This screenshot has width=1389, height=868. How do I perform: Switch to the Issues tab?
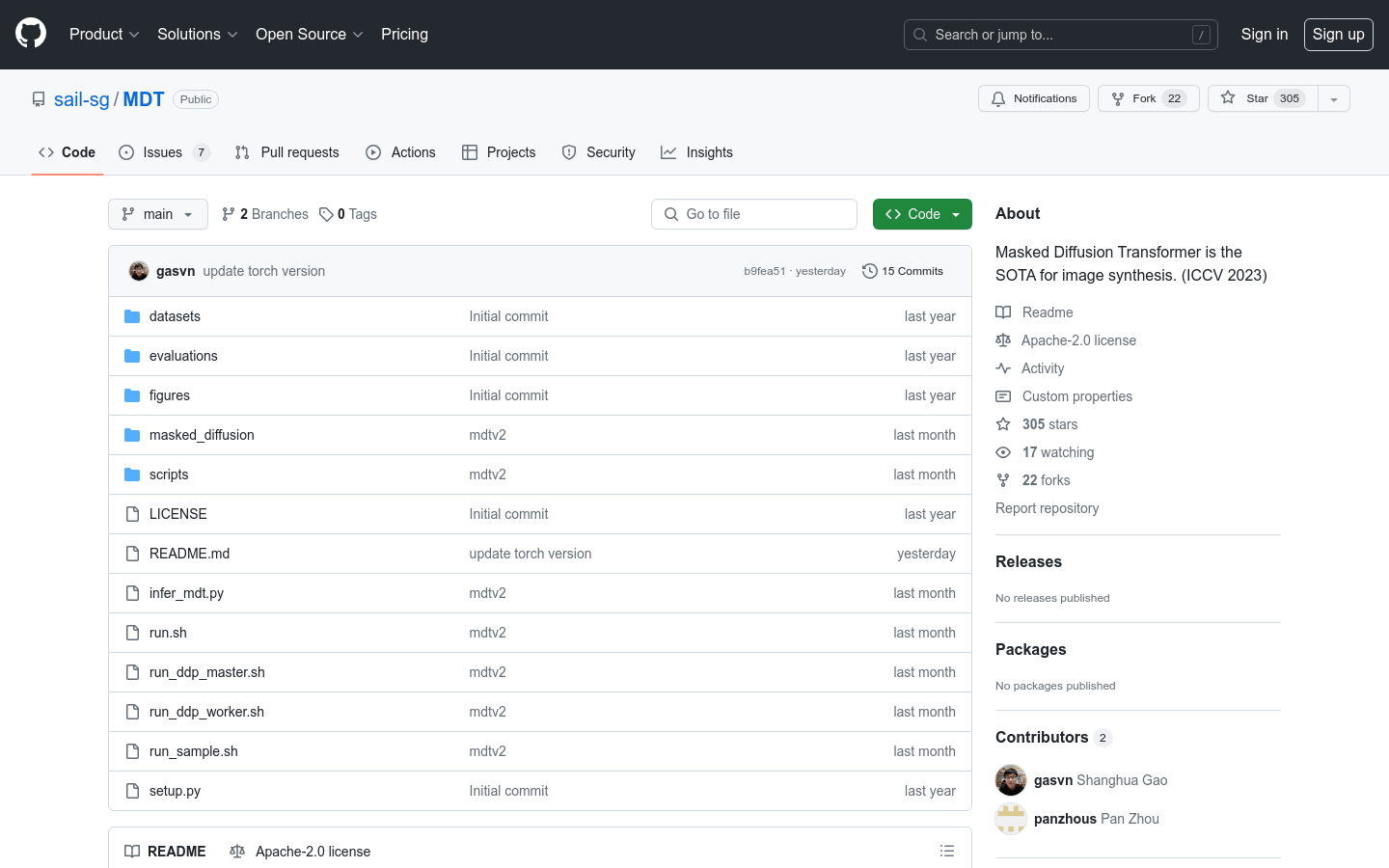tap(162, 152)
